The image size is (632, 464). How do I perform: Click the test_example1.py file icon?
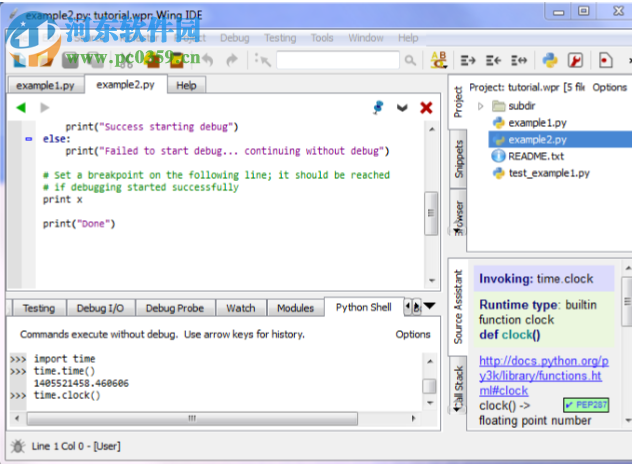[499, 173]
